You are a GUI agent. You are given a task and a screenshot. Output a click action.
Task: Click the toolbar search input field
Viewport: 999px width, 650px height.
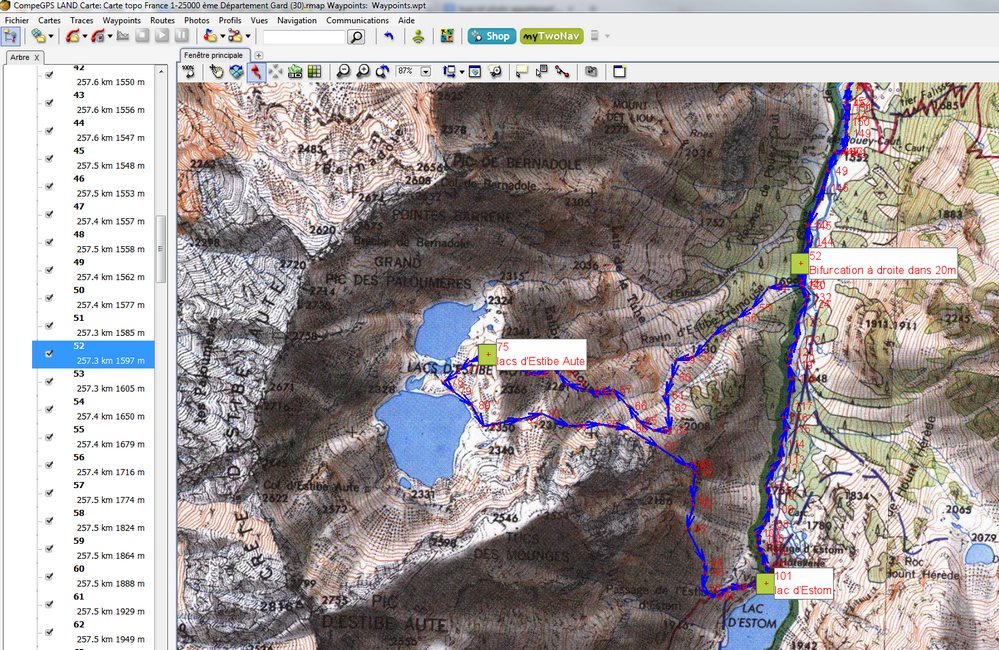pos(304,37)
